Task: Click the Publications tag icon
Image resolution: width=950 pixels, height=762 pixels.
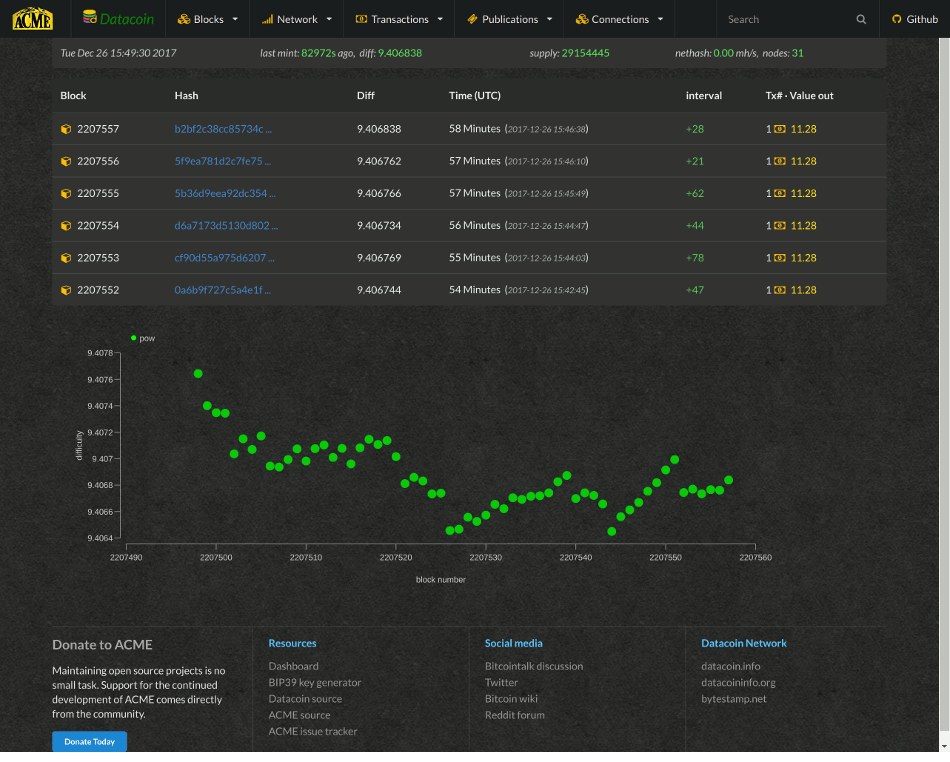Action: point(473,19)
